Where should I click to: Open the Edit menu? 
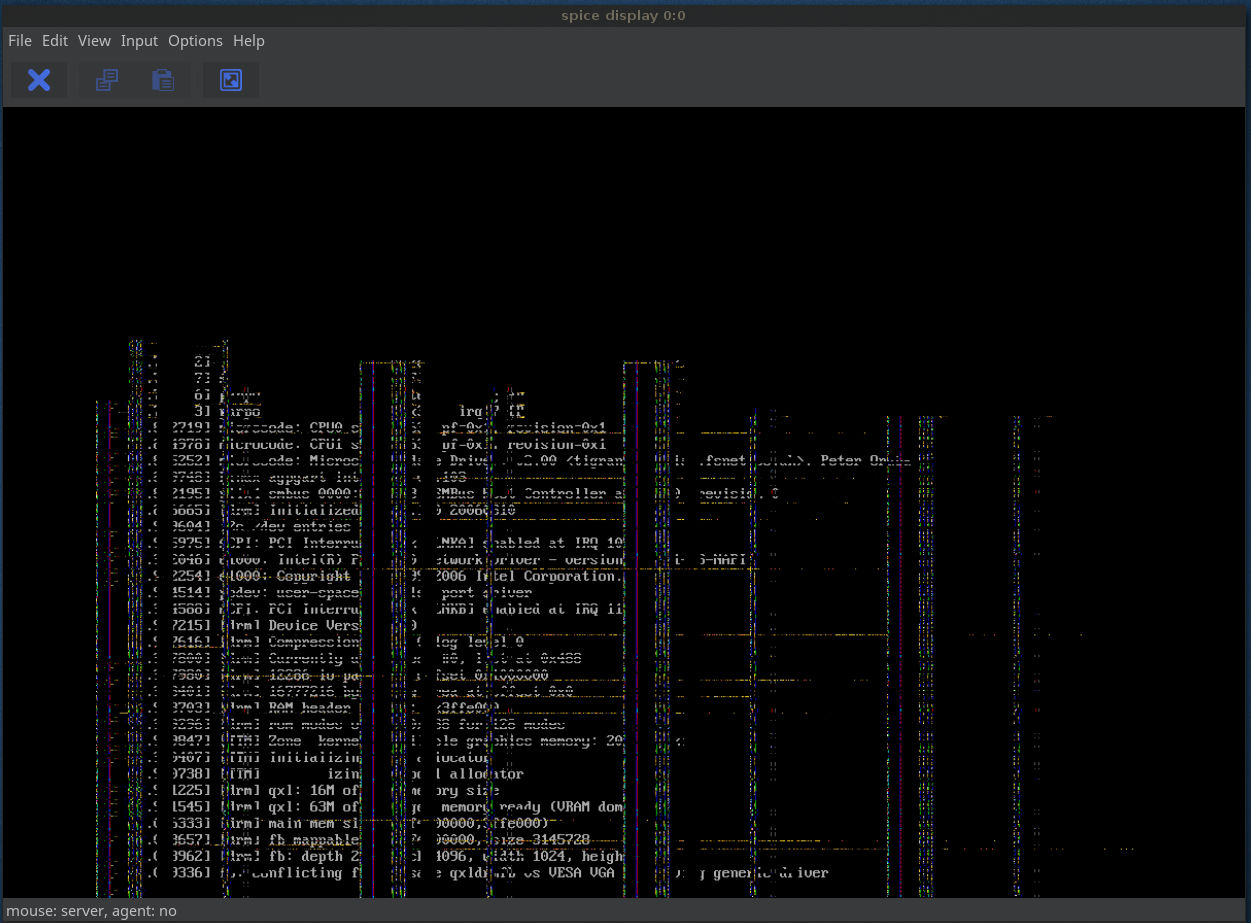coord(55,41)
